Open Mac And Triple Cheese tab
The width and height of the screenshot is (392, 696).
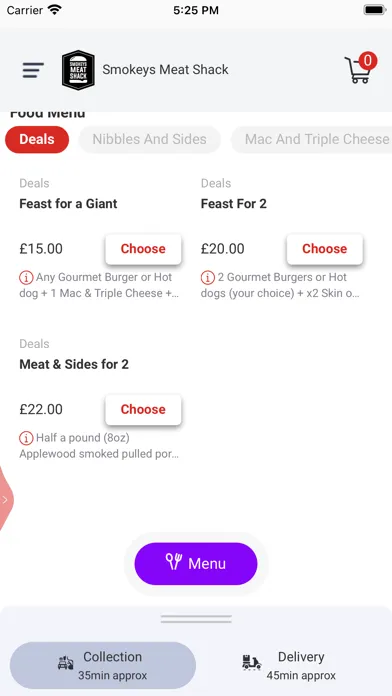(x=312, y=139)
